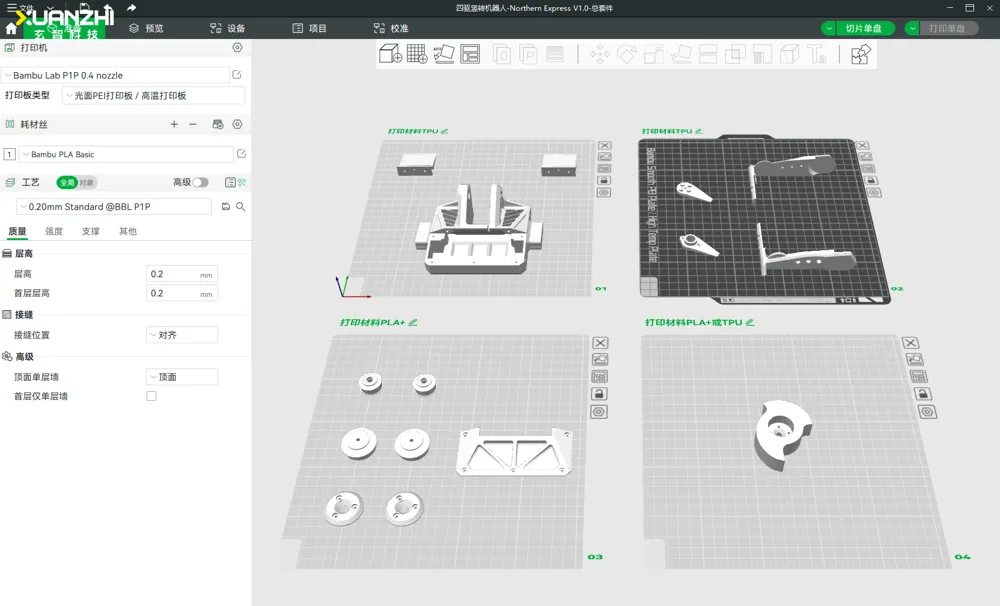
Task: Switch process scope to 对象
Action: 87,182
